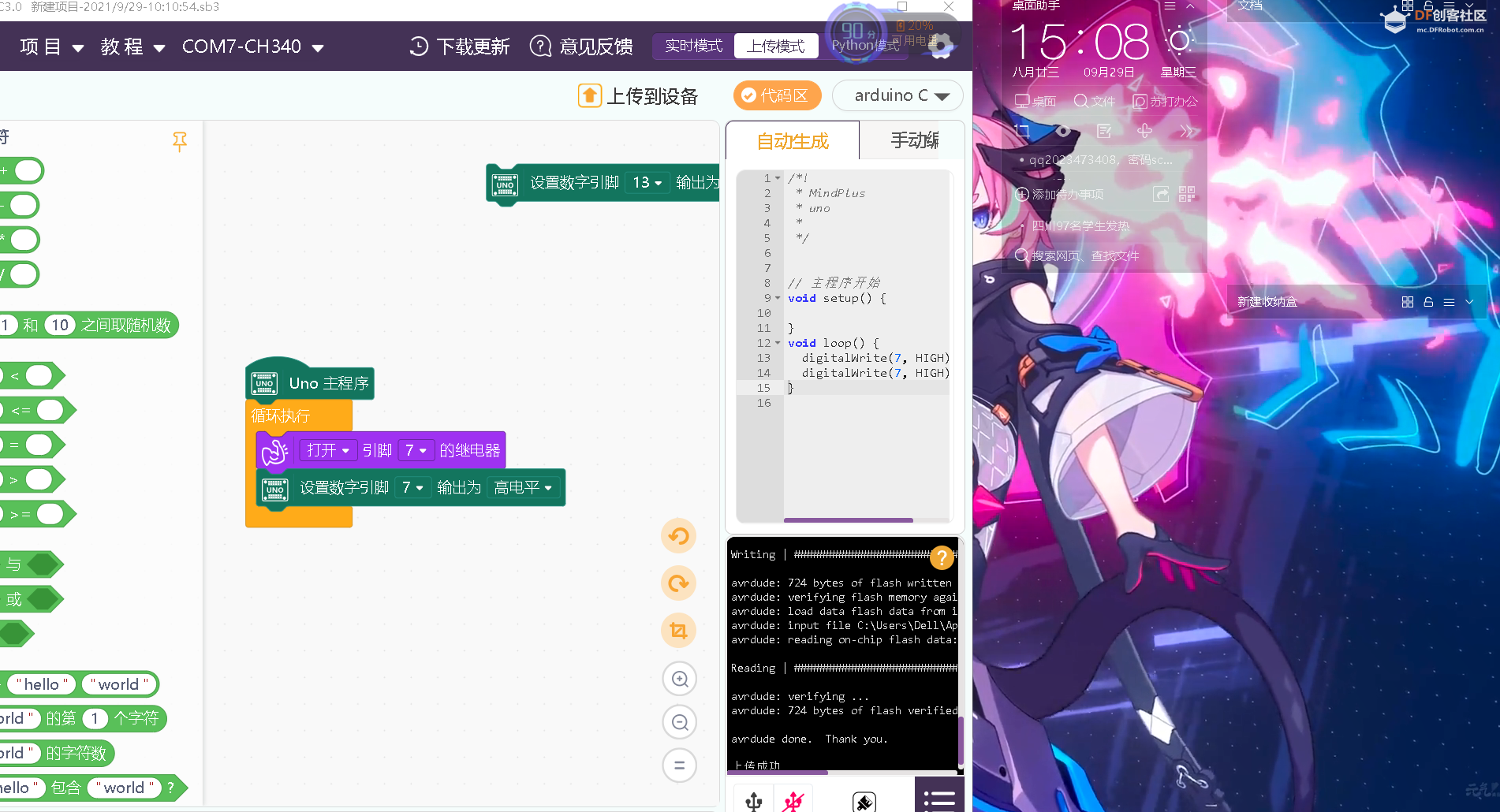Click the red USB disconnect icon
1500x812 pixels.
(x=793, y=802)
